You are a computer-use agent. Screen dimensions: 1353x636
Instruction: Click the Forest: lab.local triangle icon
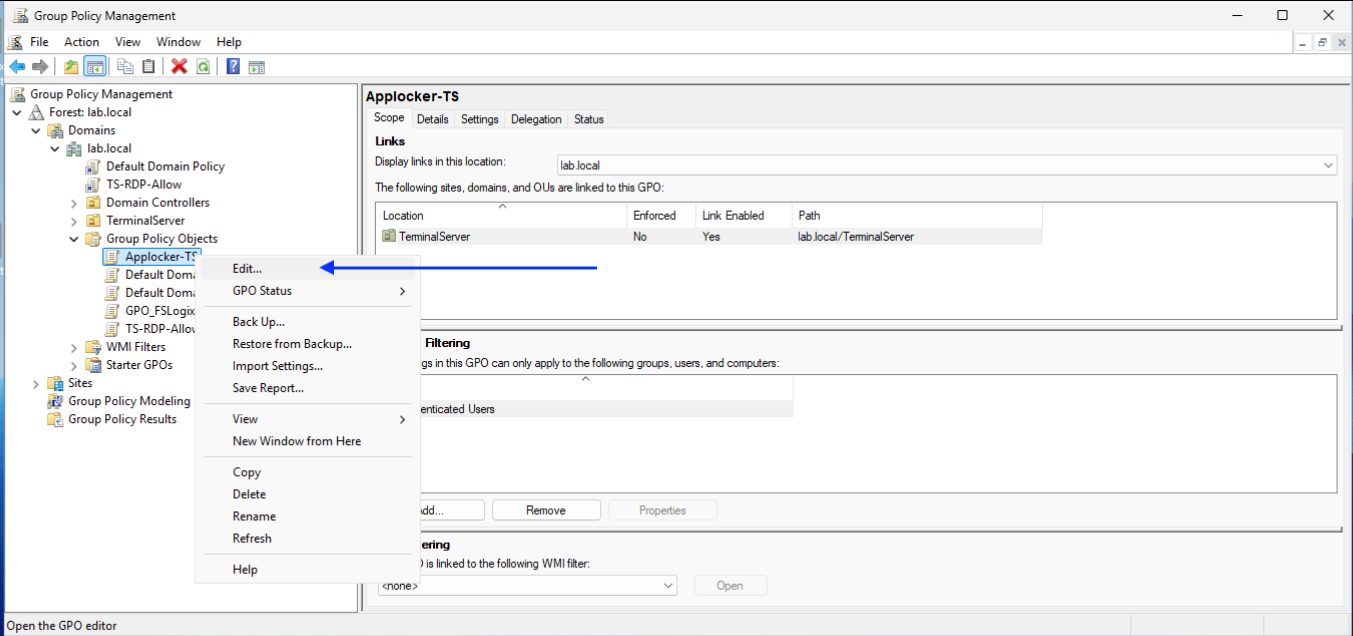[37, 112]
